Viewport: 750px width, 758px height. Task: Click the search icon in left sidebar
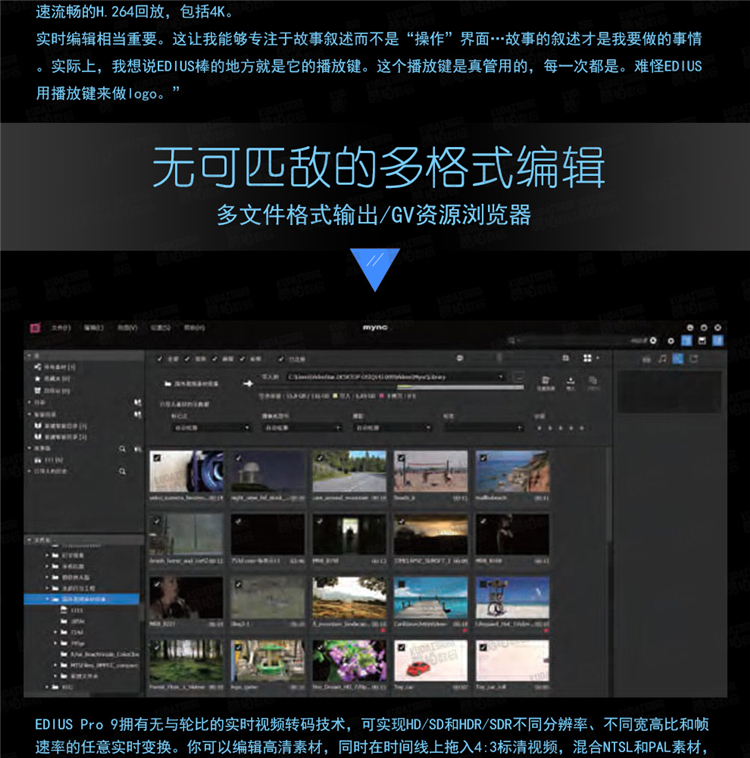[x=123, y=449]
